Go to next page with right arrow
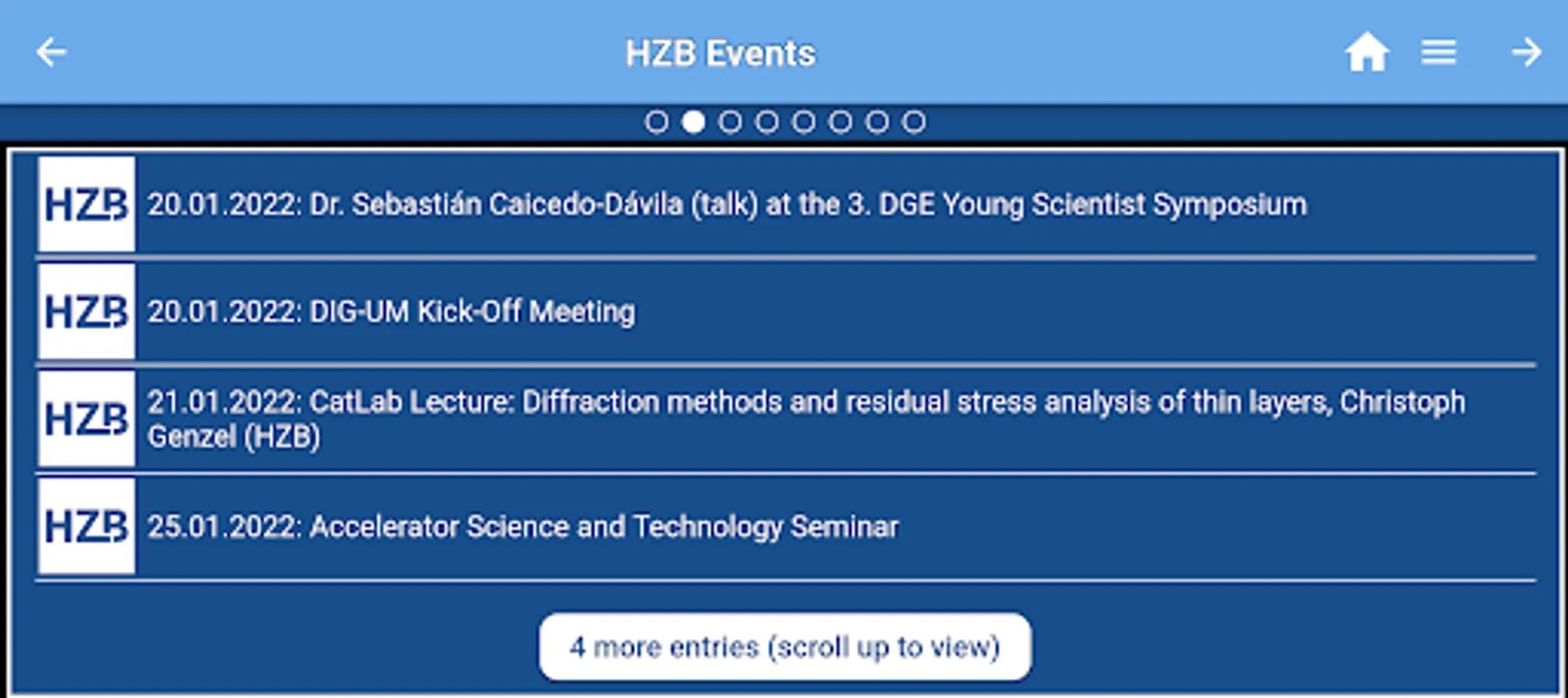Viewport: 1568px width, 698px height. [1526, 53]
